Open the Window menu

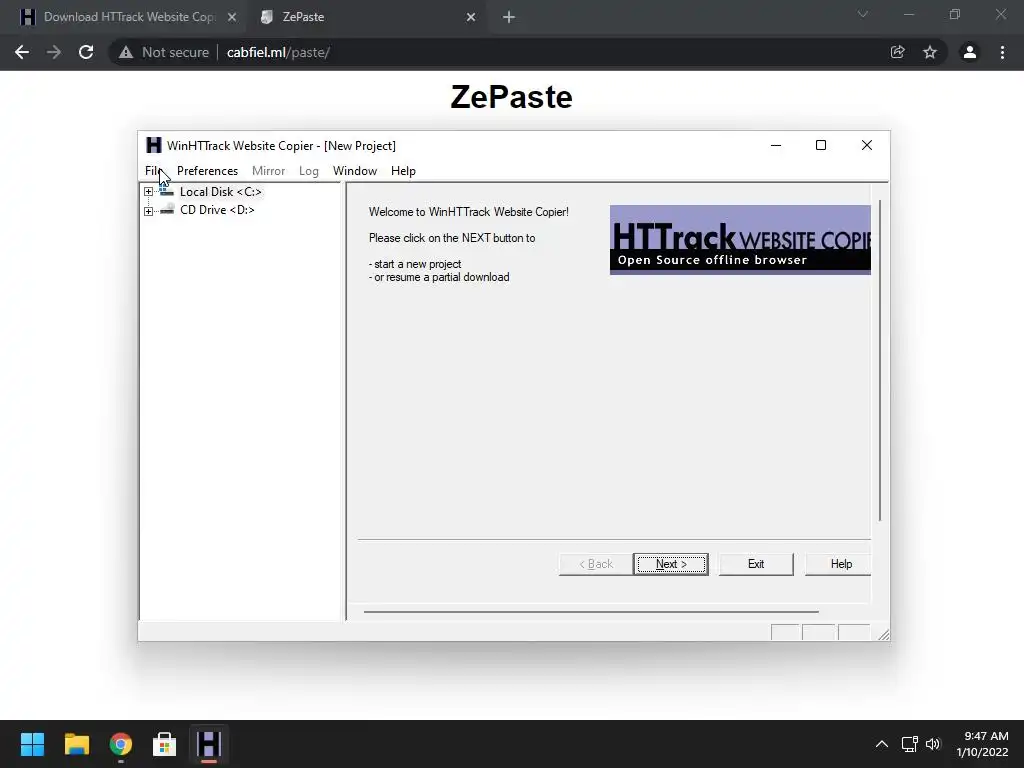tap(355, 171)
